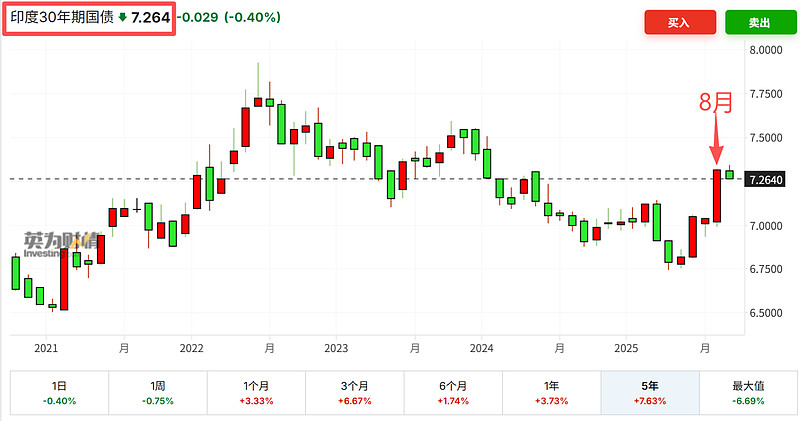The image size is (800, 421).
Task: Click the current price 7.264 in header
Action: coord(151,17)
